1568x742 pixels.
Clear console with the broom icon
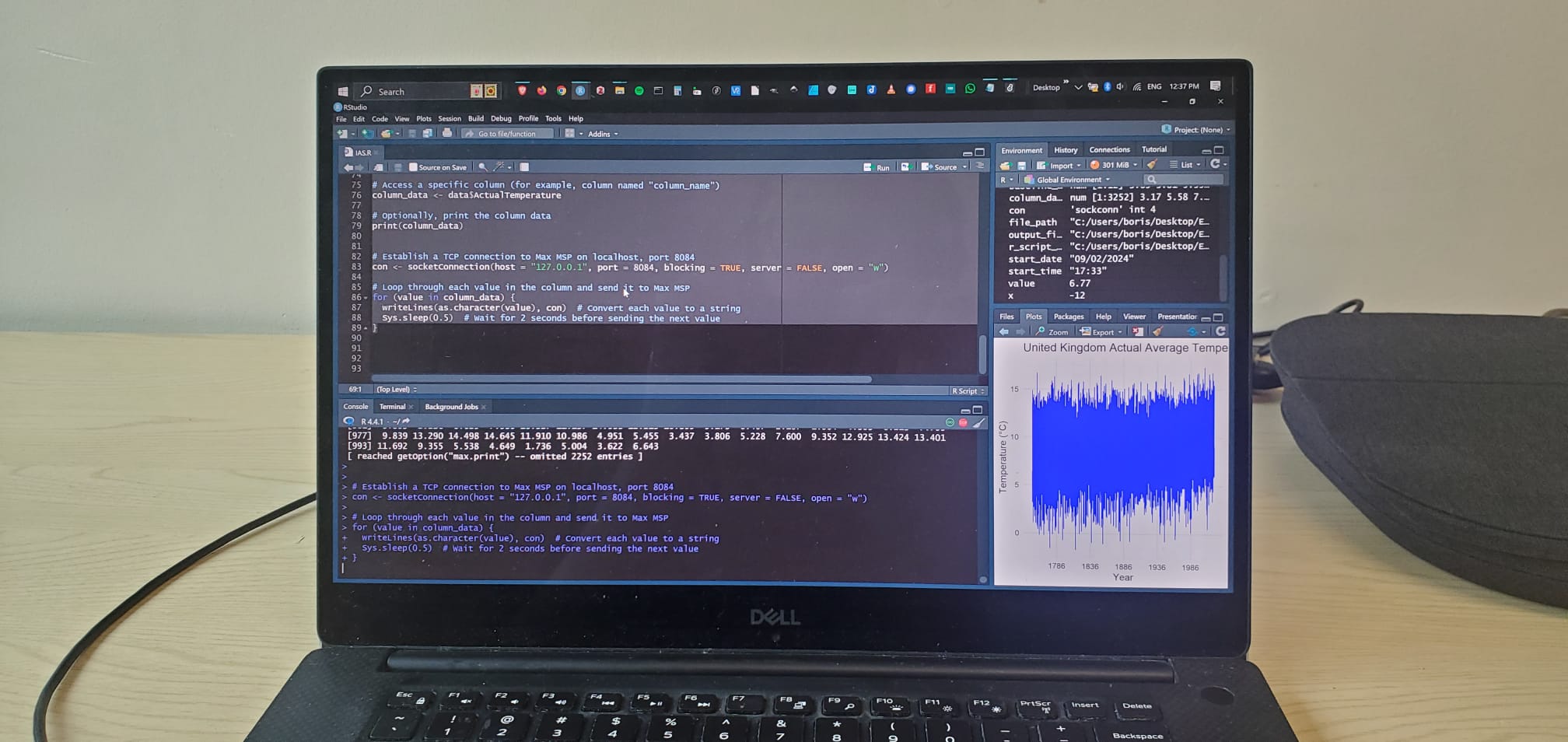[979, 422]
